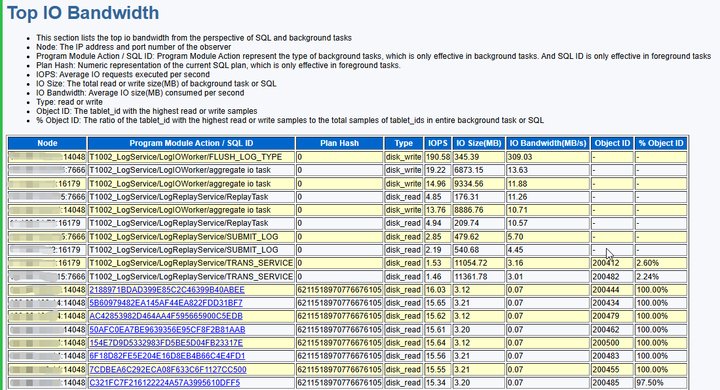This screenshot has width=720, height=390.
Task: Select Object ID value 200485
Action: coord(606,383)
